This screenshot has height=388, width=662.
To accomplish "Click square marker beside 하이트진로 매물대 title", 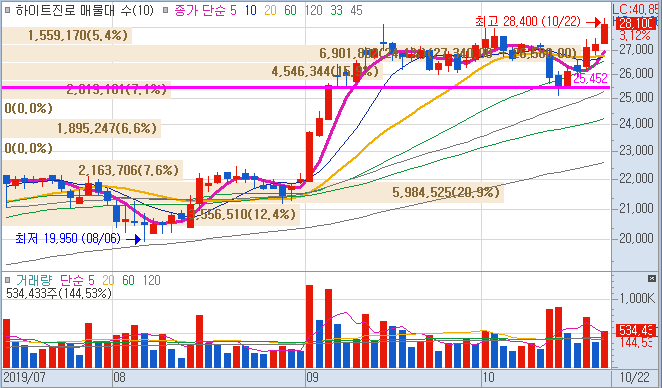I will click(7, 10).
